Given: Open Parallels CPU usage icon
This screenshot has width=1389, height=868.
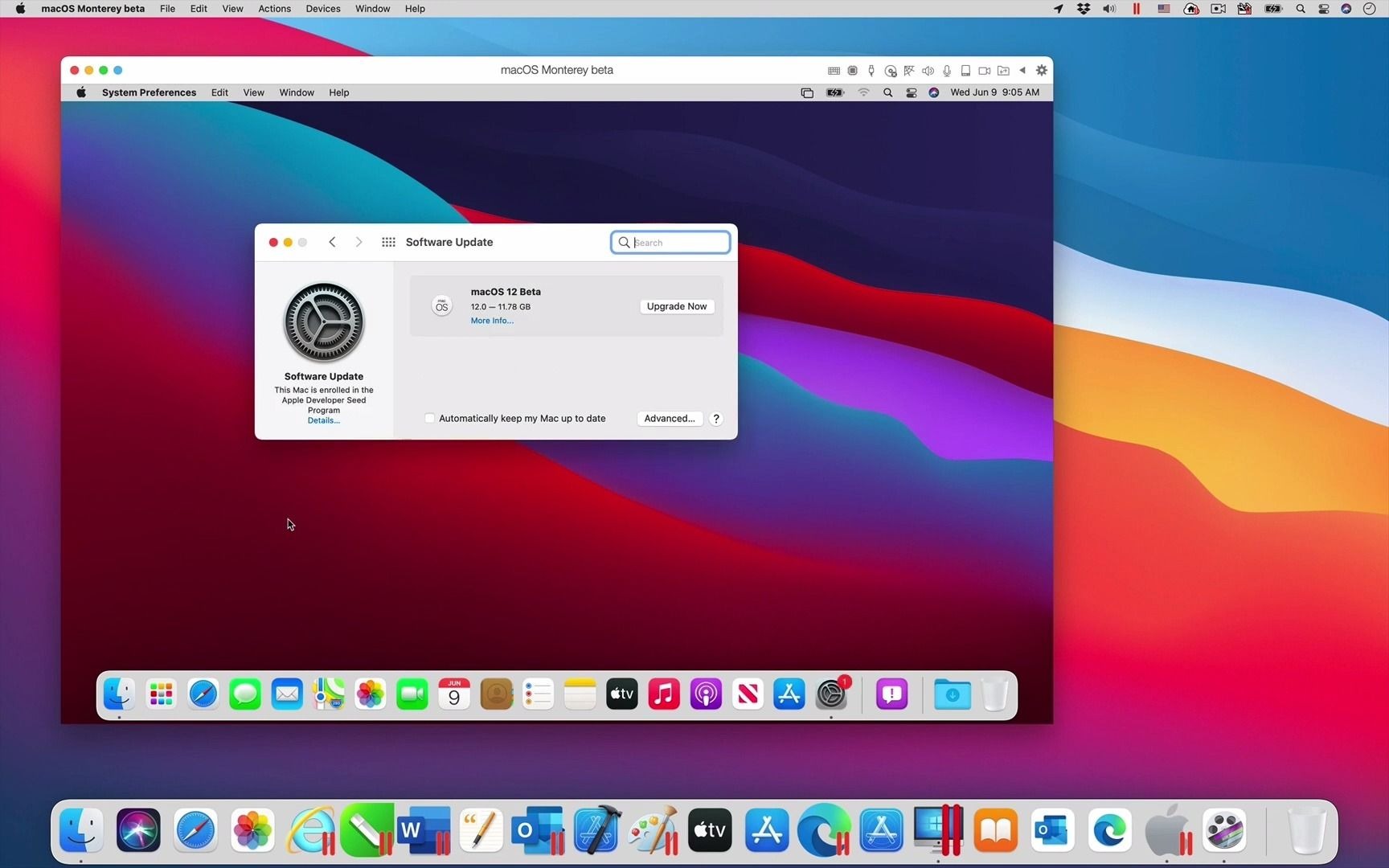Looking at the screenshot, I should pos(853,71).
